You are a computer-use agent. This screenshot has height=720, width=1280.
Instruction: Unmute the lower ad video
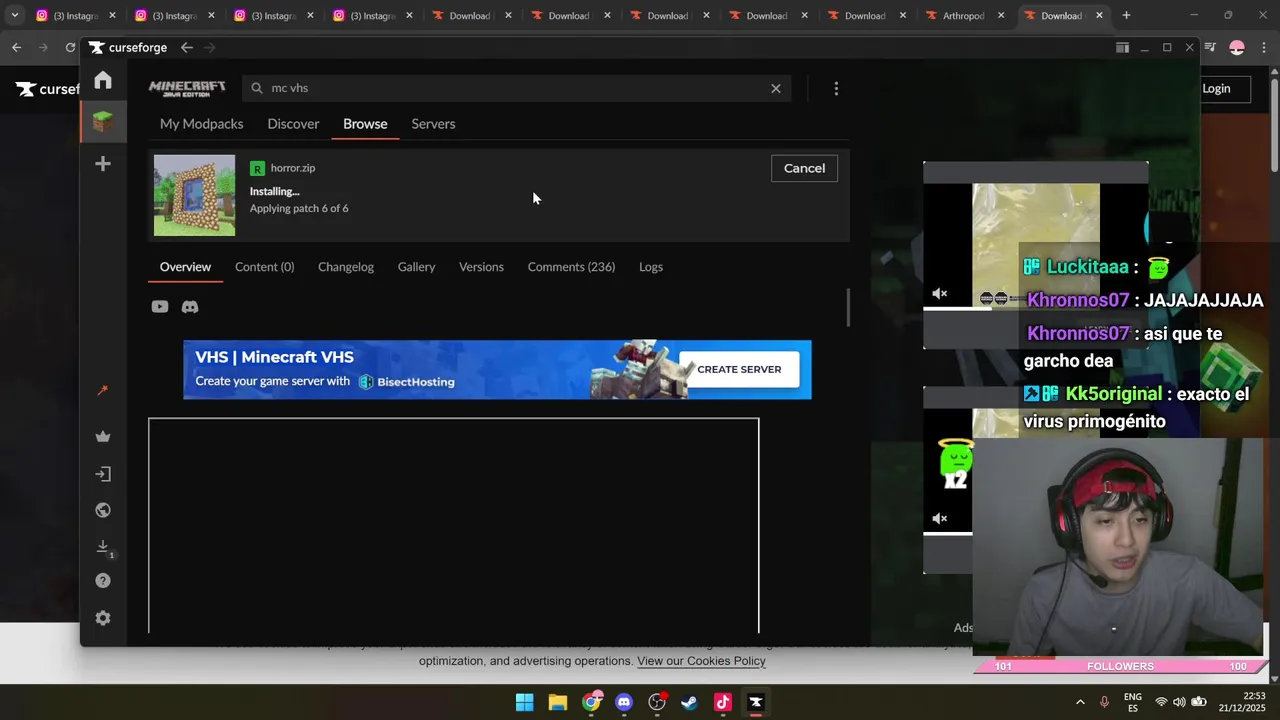pos(940,518)
